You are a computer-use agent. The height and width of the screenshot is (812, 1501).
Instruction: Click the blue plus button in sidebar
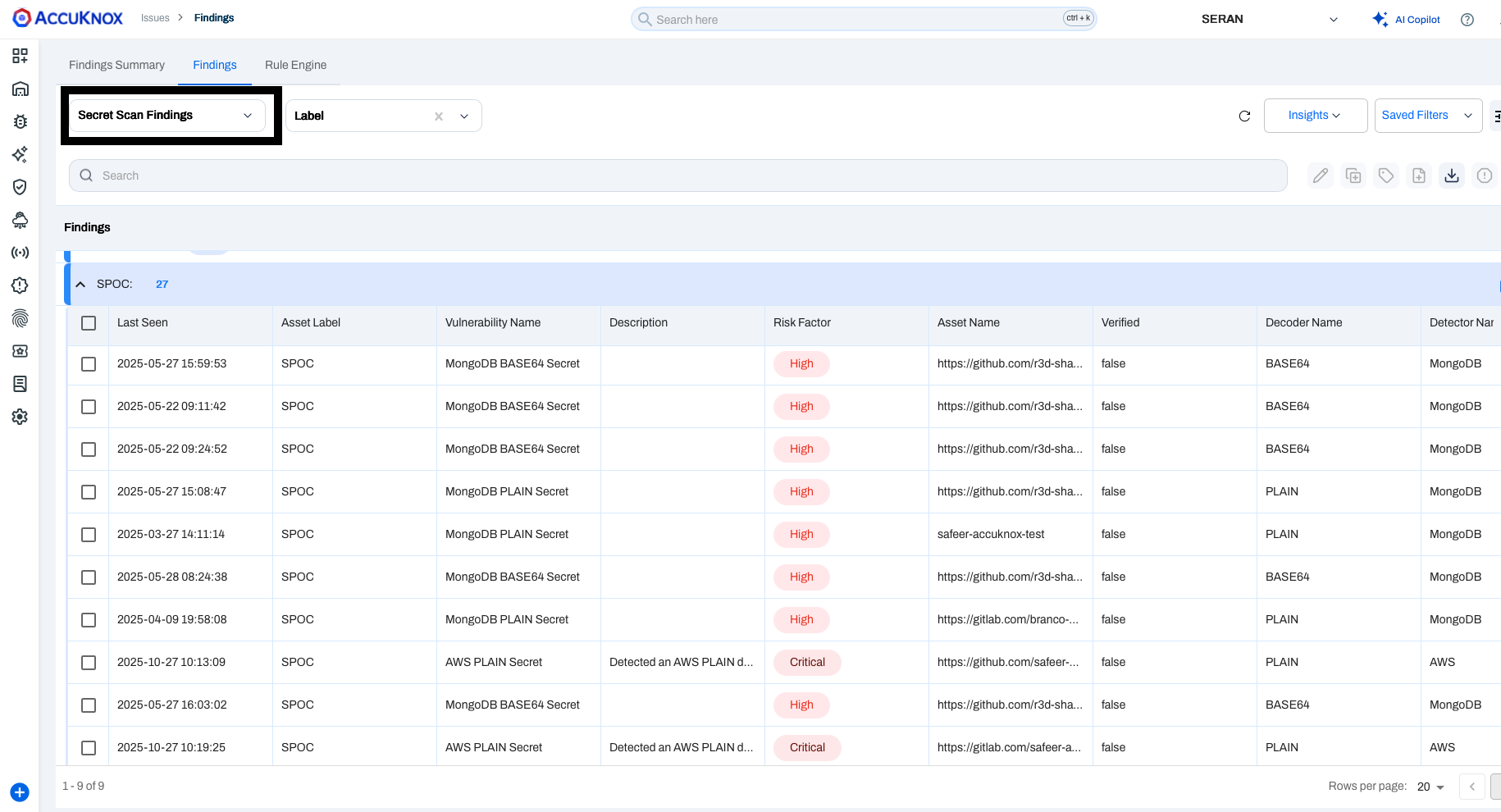pos(20,792)
